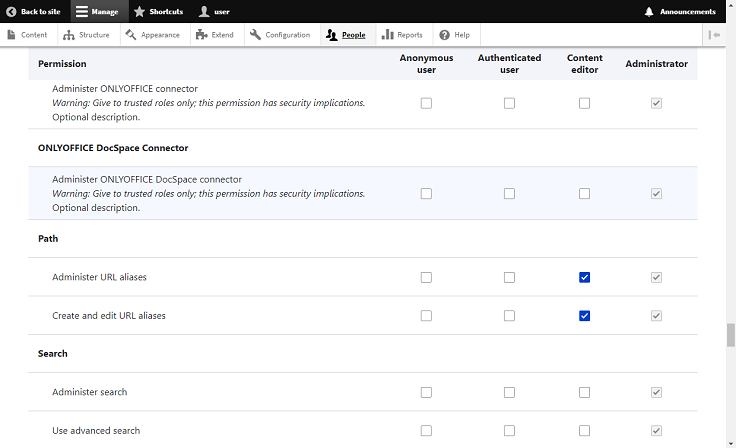736x448 pixels.
Task: Open Extend via its puzzle icon
Action: click(201, 35)
